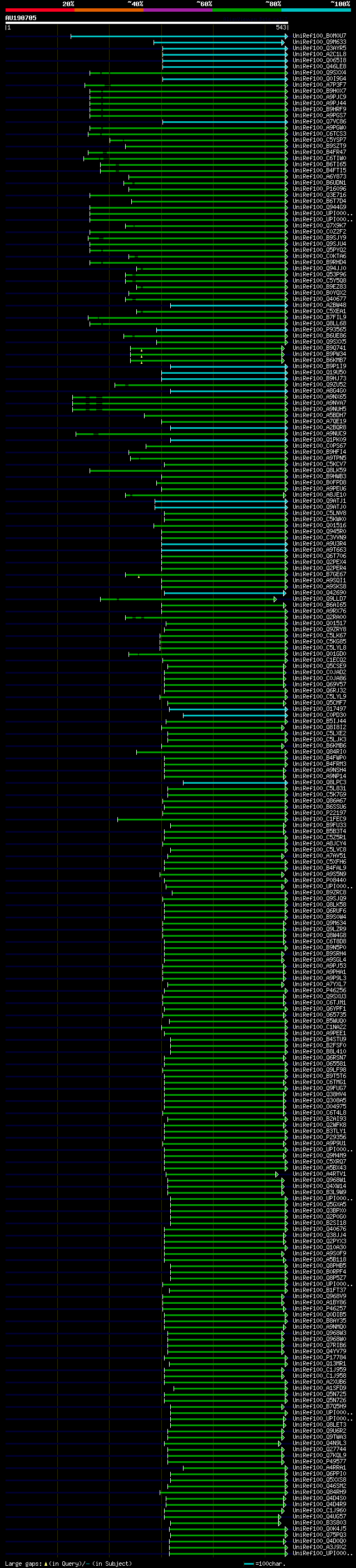Click the UniRef100_Q8LK59 label
The height and width of the screenshot is (1568, 356).
319,471
